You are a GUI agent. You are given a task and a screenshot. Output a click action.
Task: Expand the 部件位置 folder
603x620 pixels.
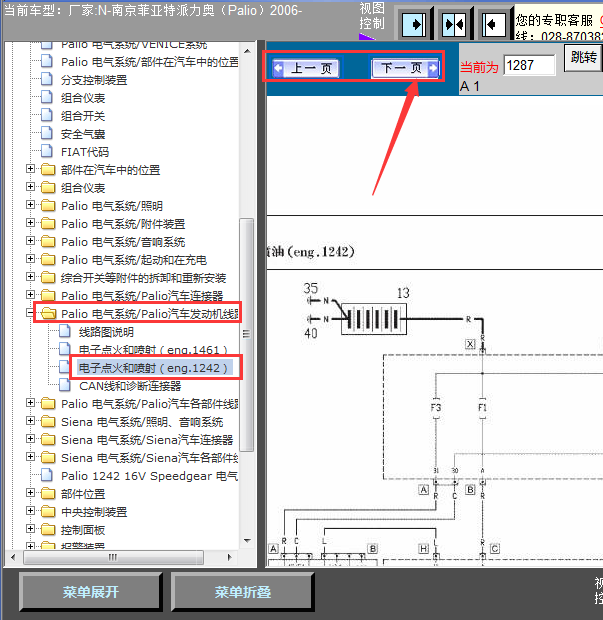[30, 493]
